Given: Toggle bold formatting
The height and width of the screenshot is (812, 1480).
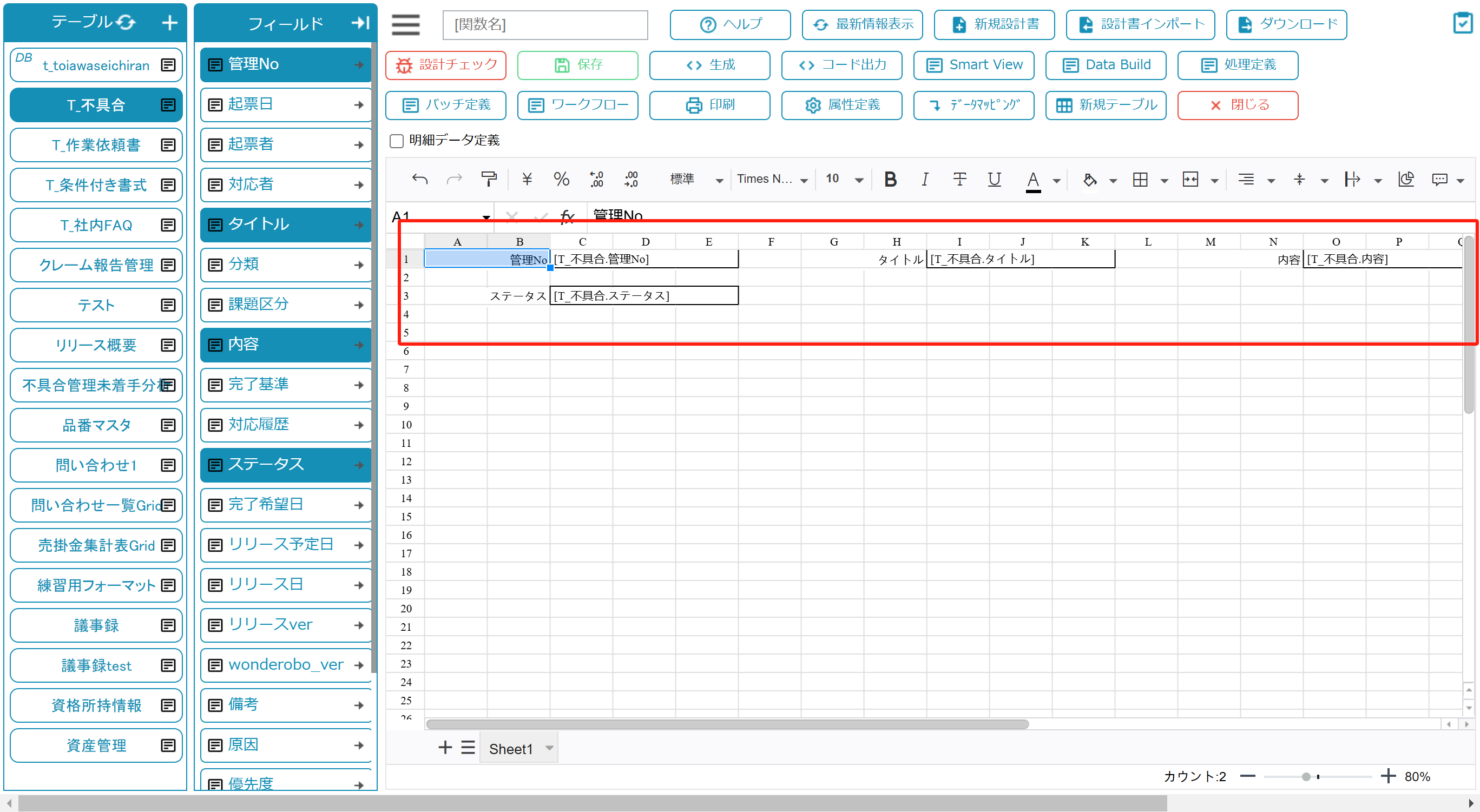Looking at the screenshot, I should (x=891, y=179).
